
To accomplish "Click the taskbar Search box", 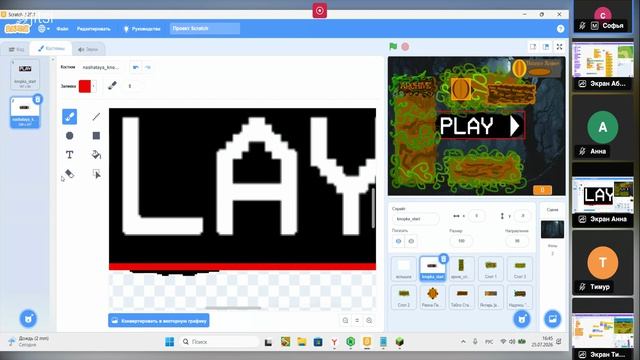I will click(x=220, y=342).
